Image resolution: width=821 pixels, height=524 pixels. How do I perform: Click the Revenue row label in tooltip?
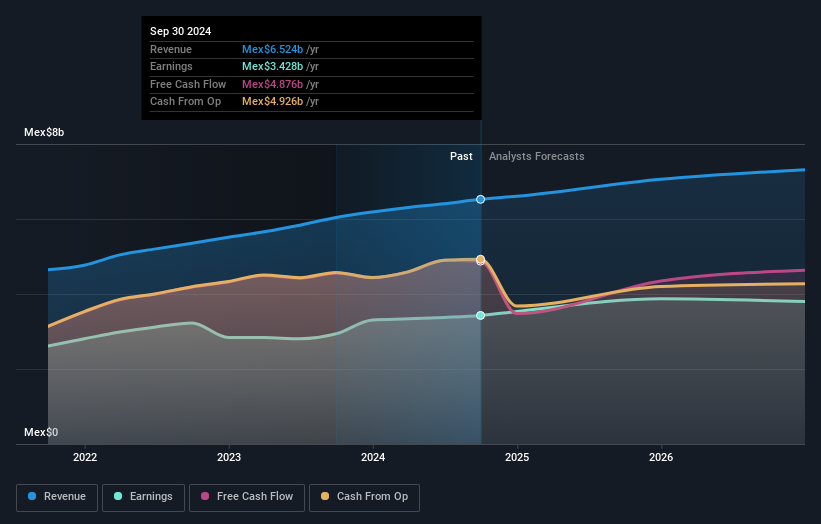pos(171,49)
